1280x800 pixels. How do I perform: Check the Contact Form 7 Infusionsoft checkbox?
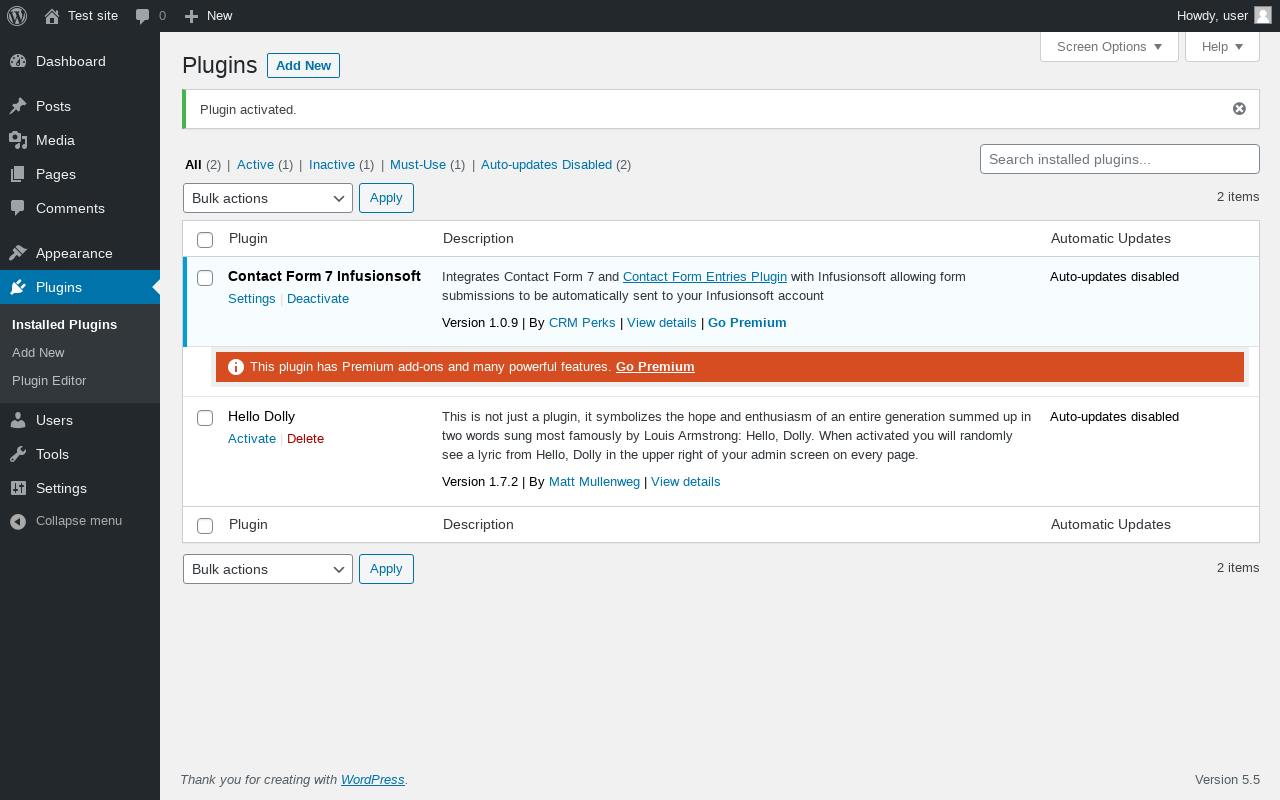(205, 278)
